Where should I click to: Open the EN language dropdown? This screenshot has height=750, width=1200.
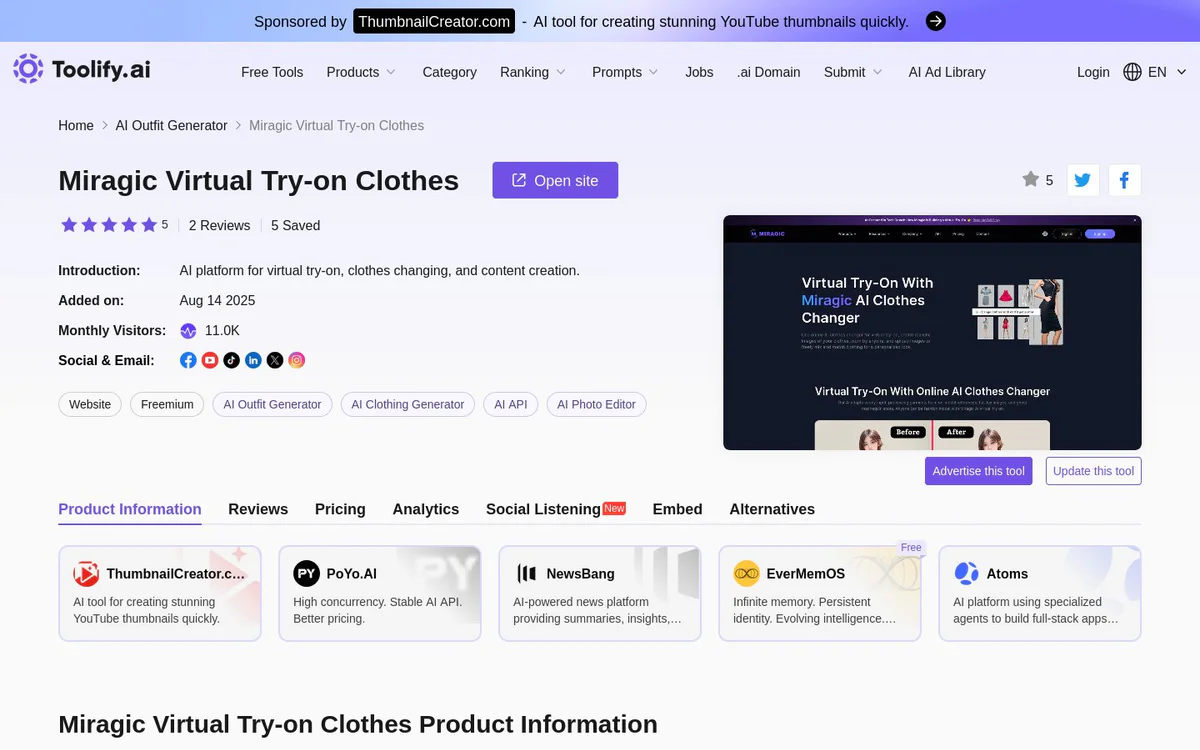[1167, 72]
